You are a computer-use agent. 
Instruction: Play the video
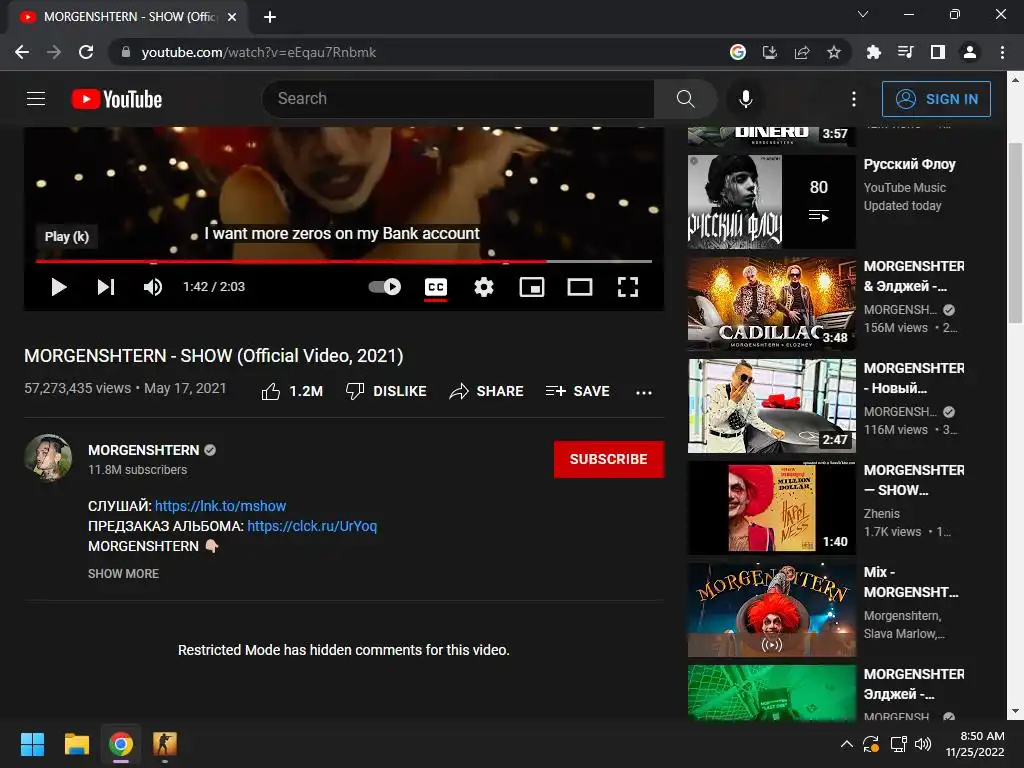pyautogui.click(x=59, y=287)
